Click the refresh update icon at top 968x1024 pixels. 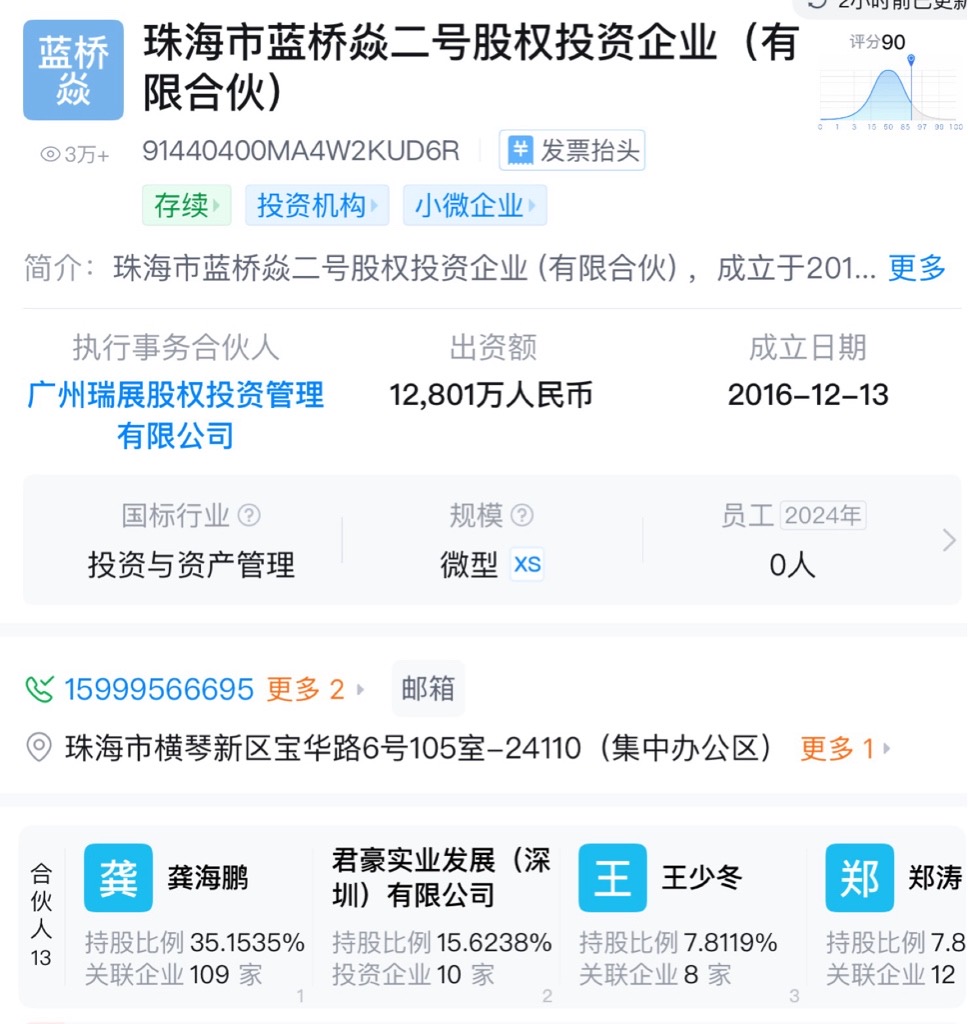click(x=817, y=3)
